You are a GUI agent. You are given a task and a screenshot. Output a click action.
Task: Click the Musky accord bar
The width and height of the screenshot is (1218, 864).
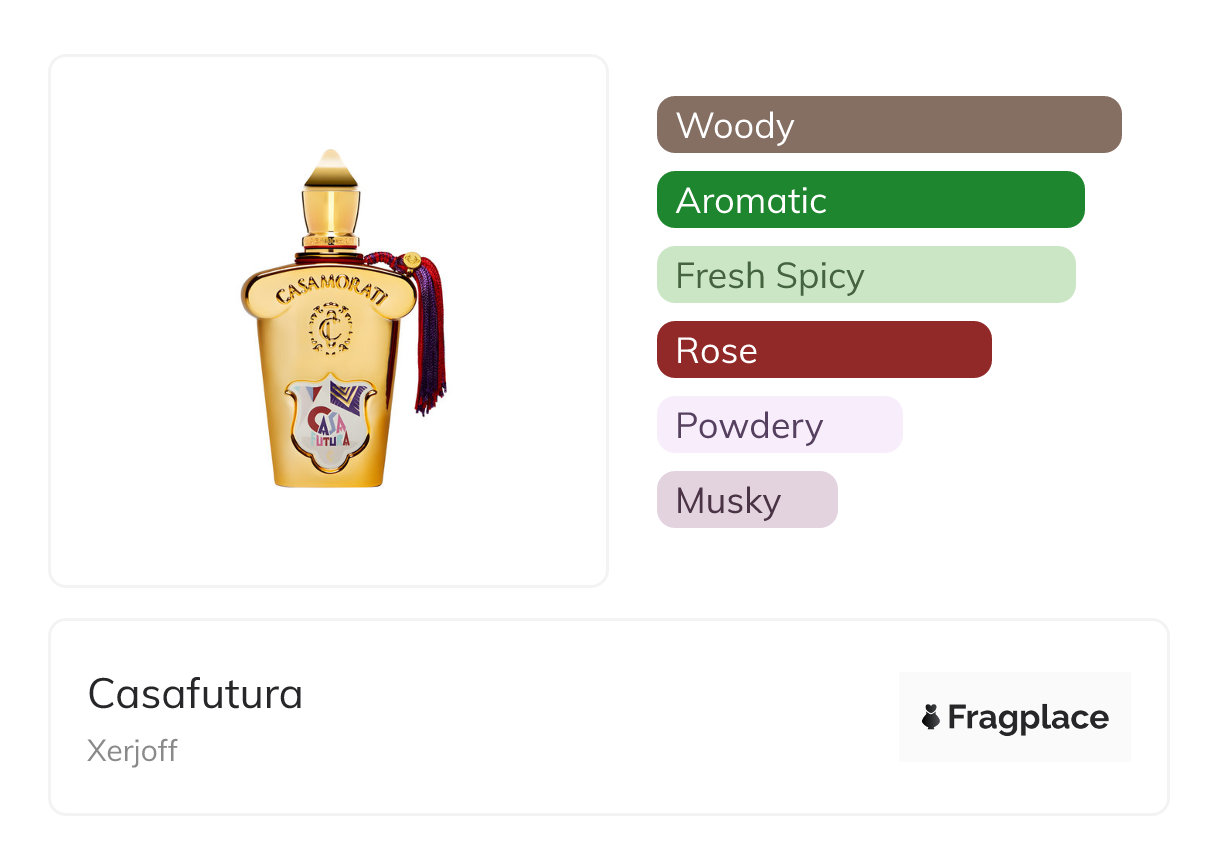(x=746, y=500)
